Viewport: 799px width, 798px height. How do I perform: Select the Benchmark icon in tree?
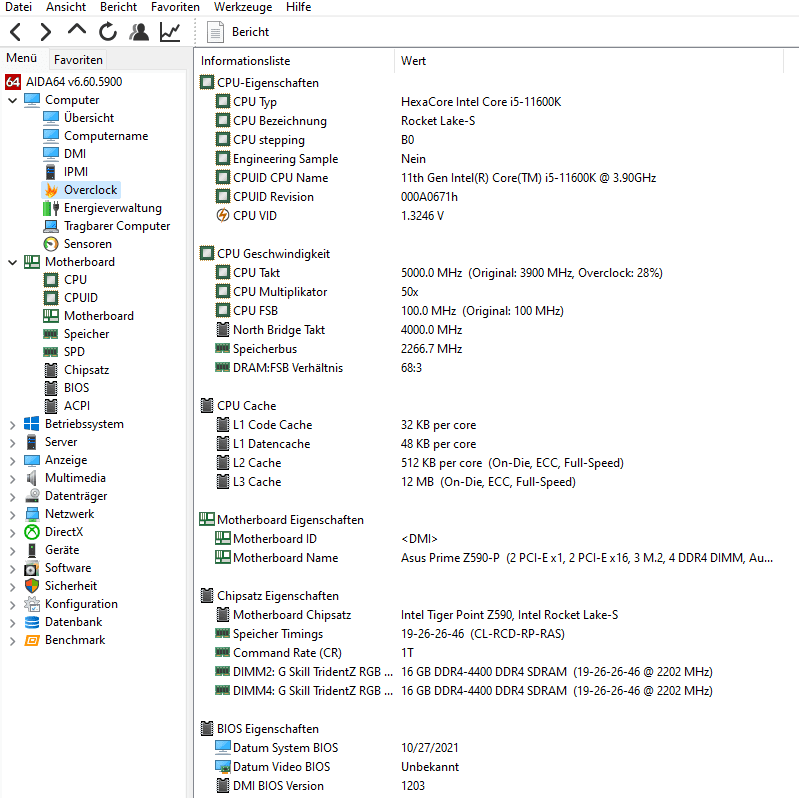(x=32, y=640)
